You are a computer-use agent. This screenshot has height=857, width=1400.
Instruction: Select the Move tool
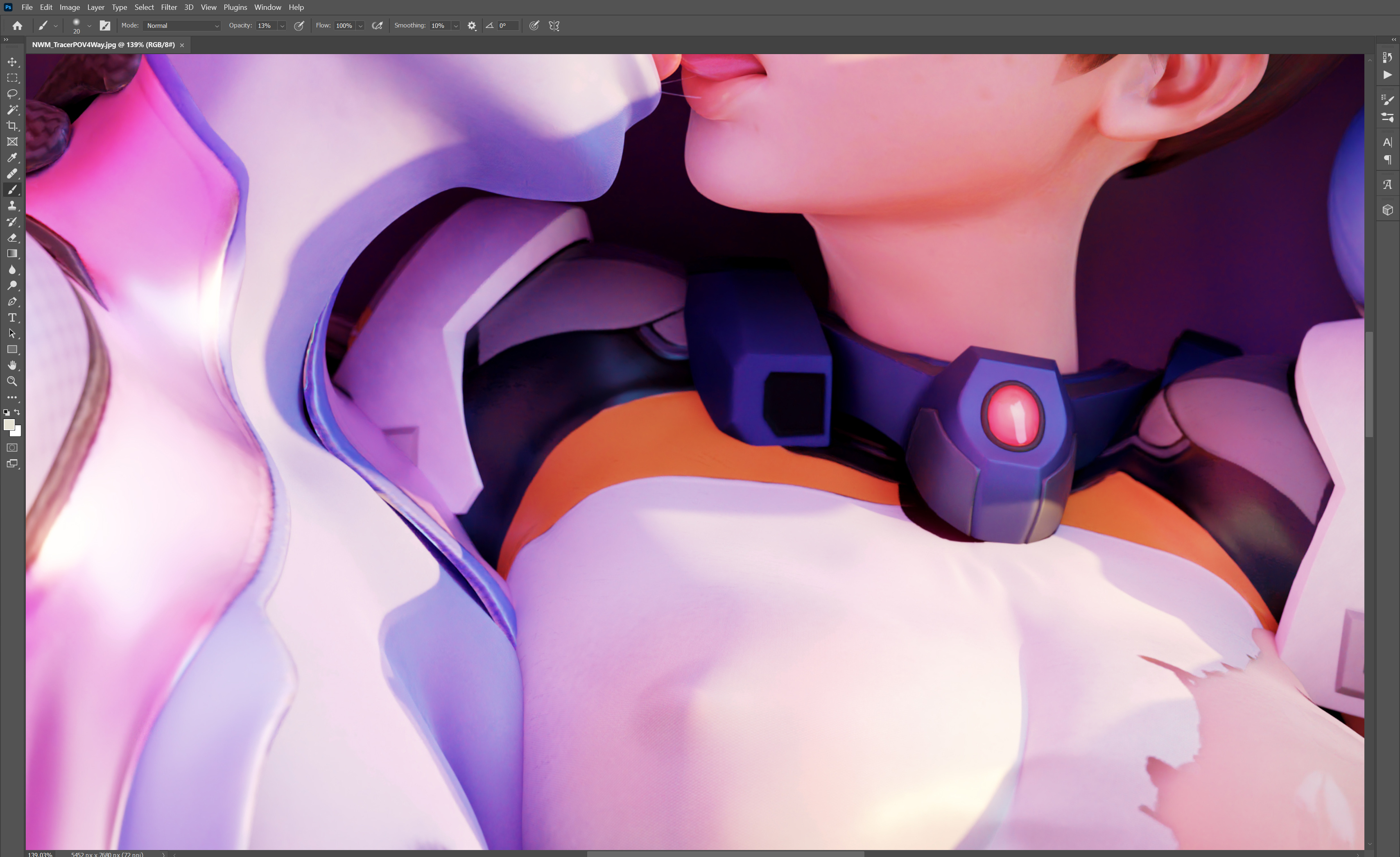tap(12, 62)
